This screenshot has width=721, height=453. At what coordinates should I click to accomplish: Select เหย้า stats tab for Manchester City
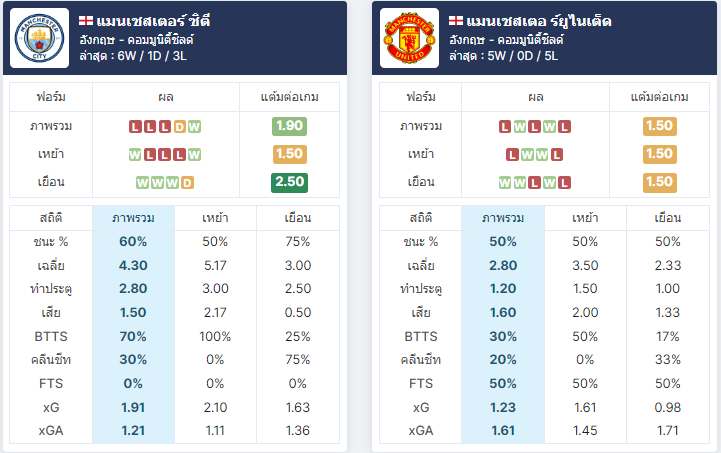tap(215, 218)
